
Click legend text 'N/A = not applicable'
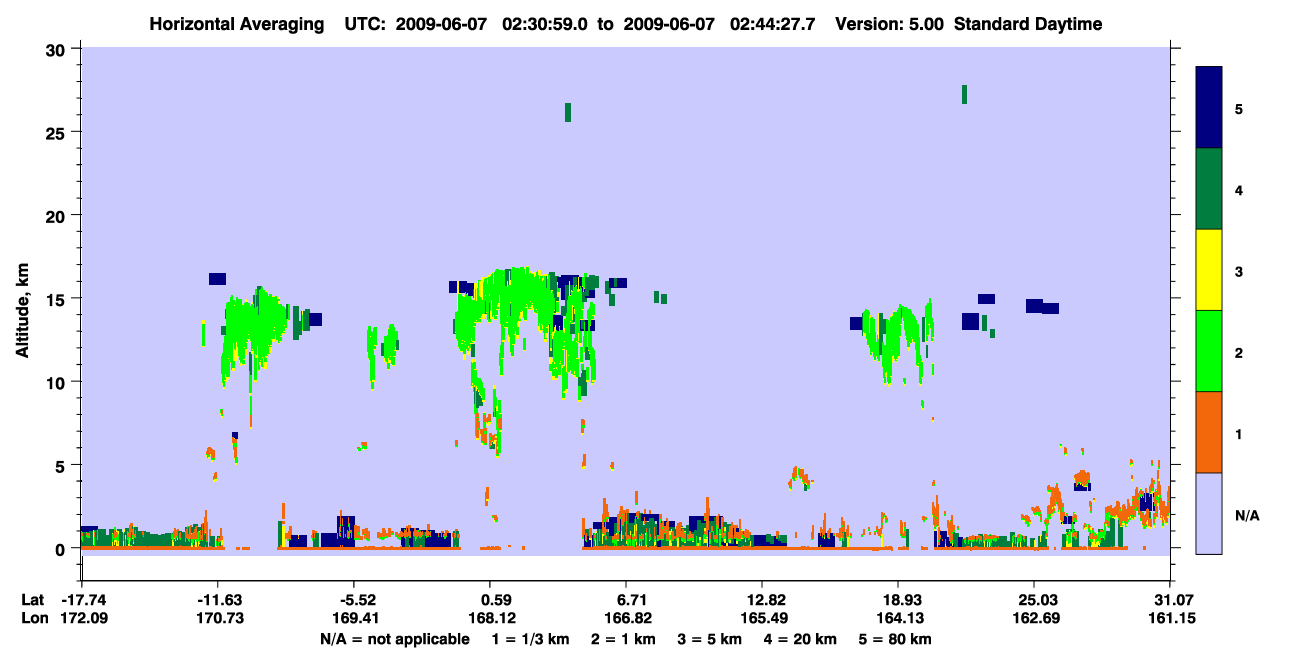pos(395,639)
